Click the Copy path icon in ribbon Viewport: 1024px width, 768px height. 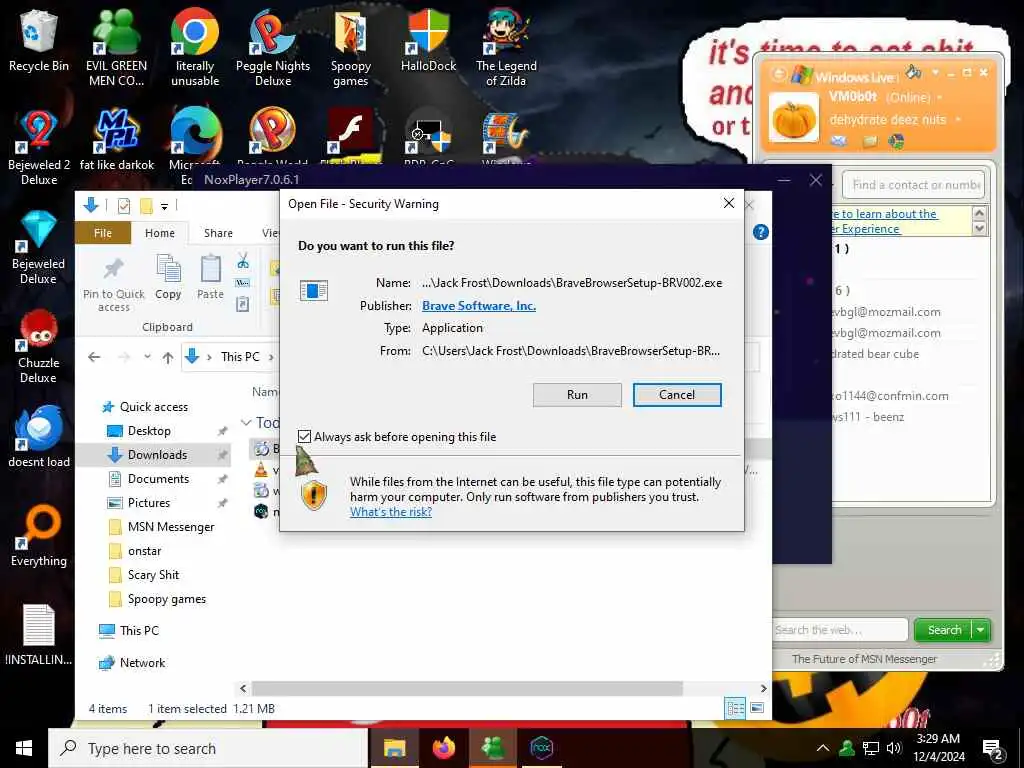(243, 283)
